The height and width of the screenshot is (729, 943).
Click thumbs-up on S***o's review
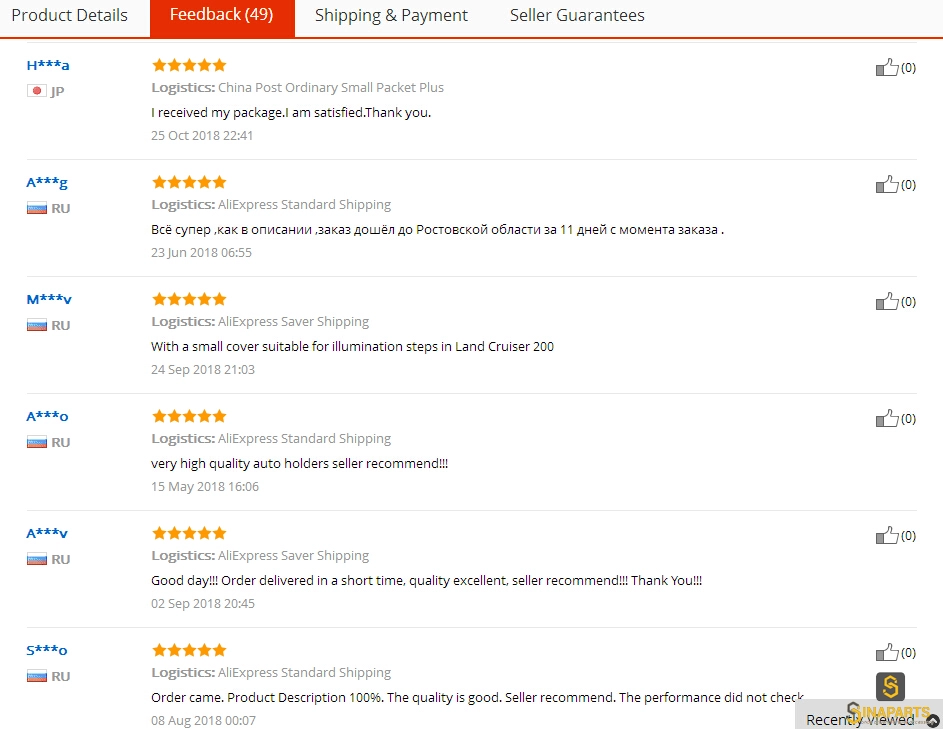pos(887,652)
